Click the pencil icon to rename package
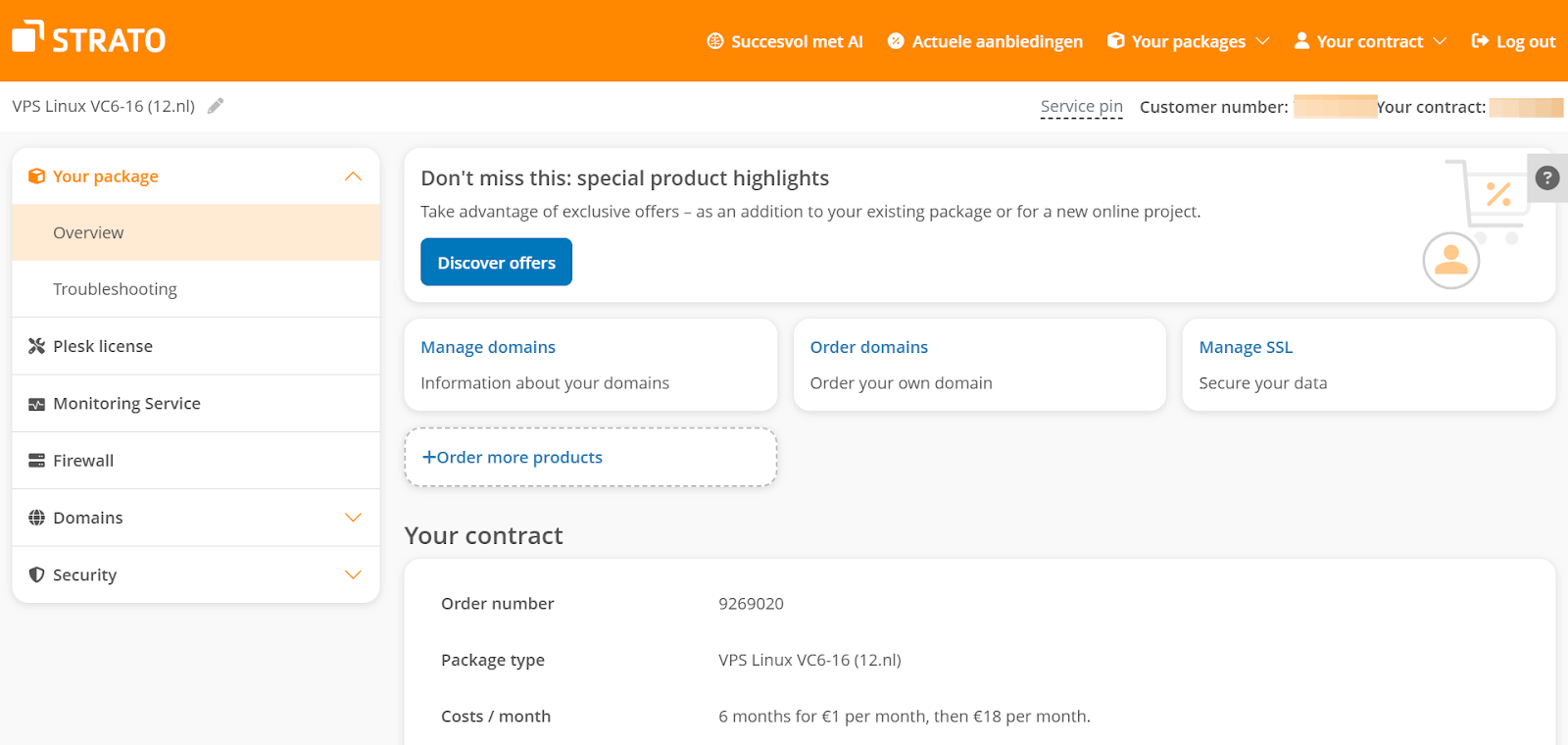The height and width of the screenshot is (745, 1568). 216,106
